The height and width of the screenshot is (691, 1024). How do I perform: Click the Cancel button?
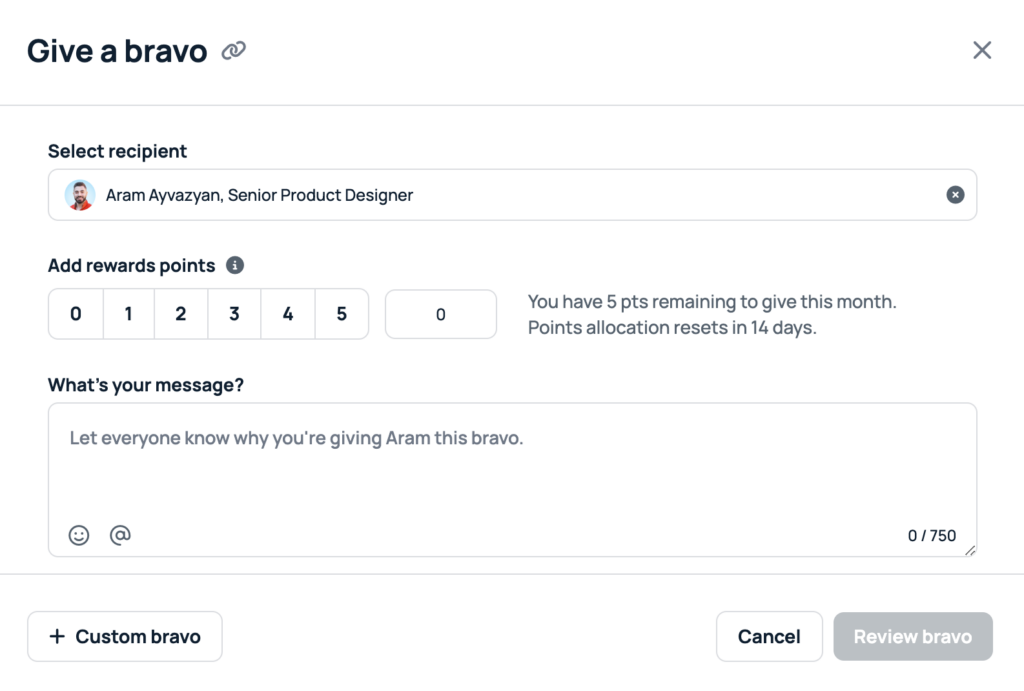(769, 636)
